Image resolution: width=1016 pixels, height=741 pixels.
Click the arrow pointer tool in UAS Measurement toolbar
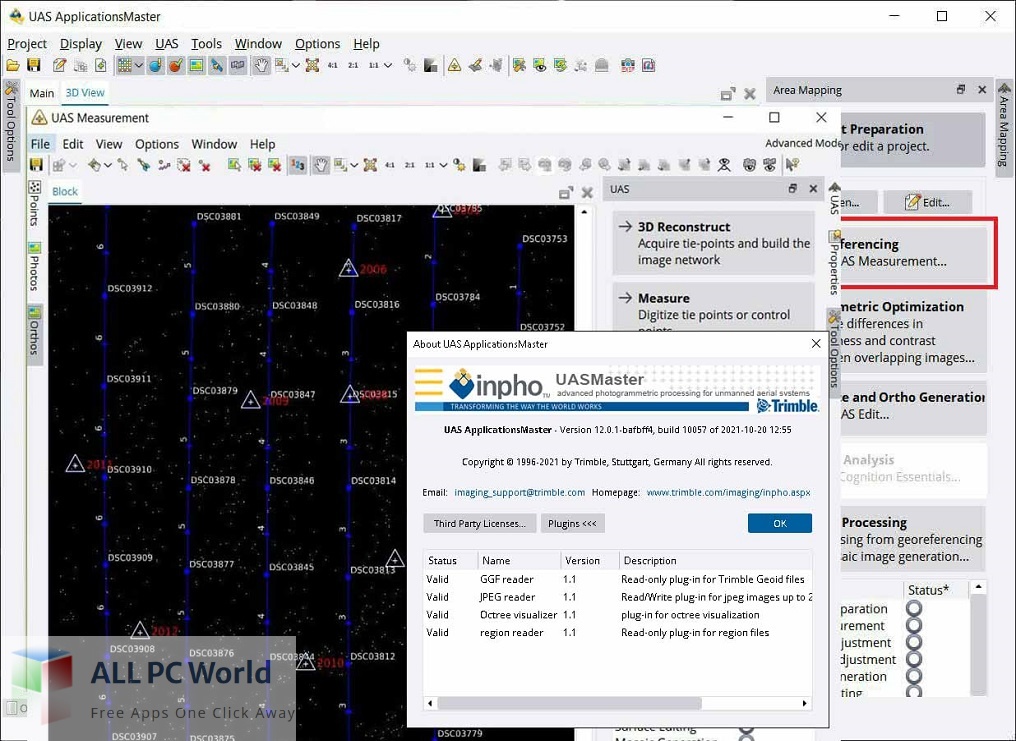pyautogui.click(x=122, y=165)
